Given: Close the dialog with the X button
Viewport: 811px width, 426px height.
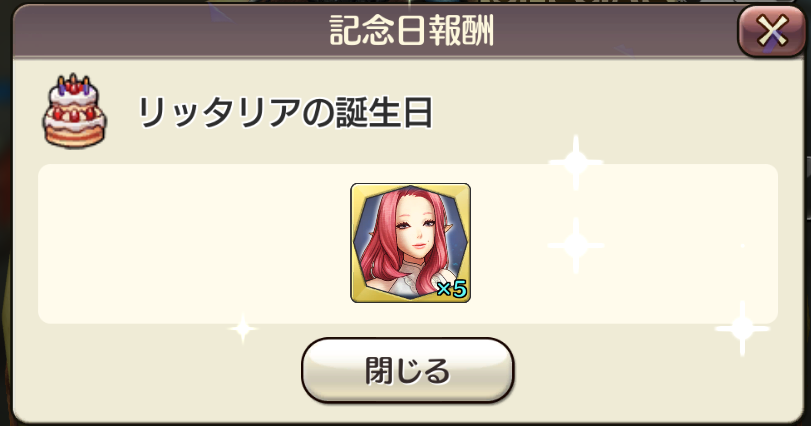Looking at the screenshot, I should pos(771,31).
